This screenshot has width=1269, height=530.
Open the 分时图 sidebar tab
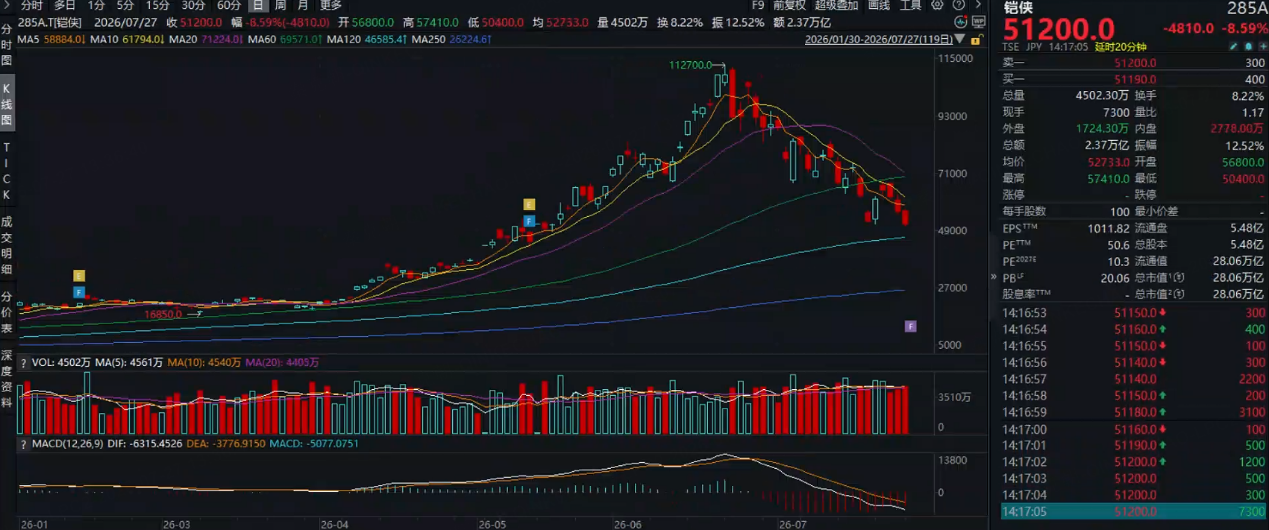coord(7,45)
